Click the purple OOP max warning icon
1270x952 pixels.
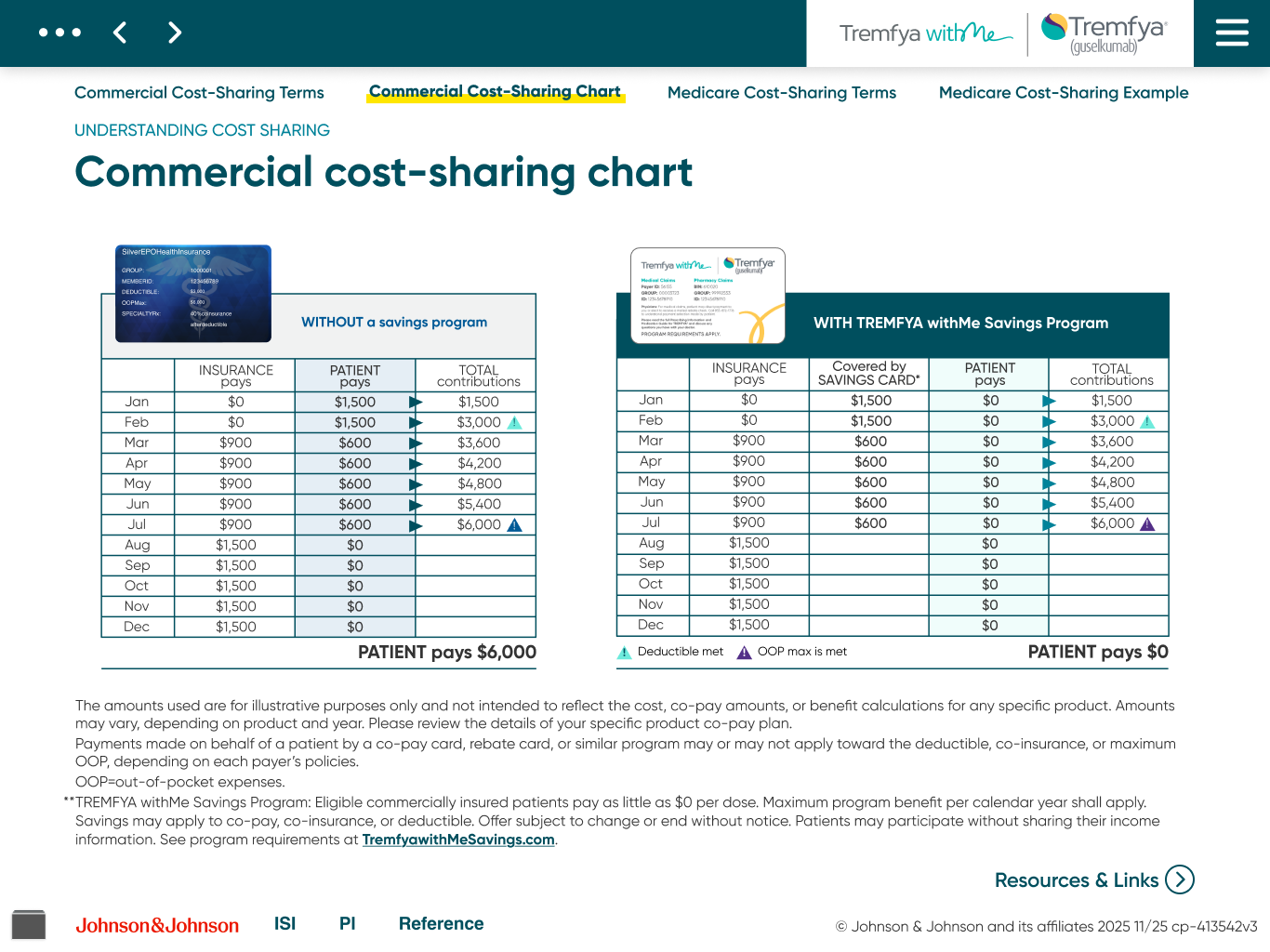pos(1146,523)
